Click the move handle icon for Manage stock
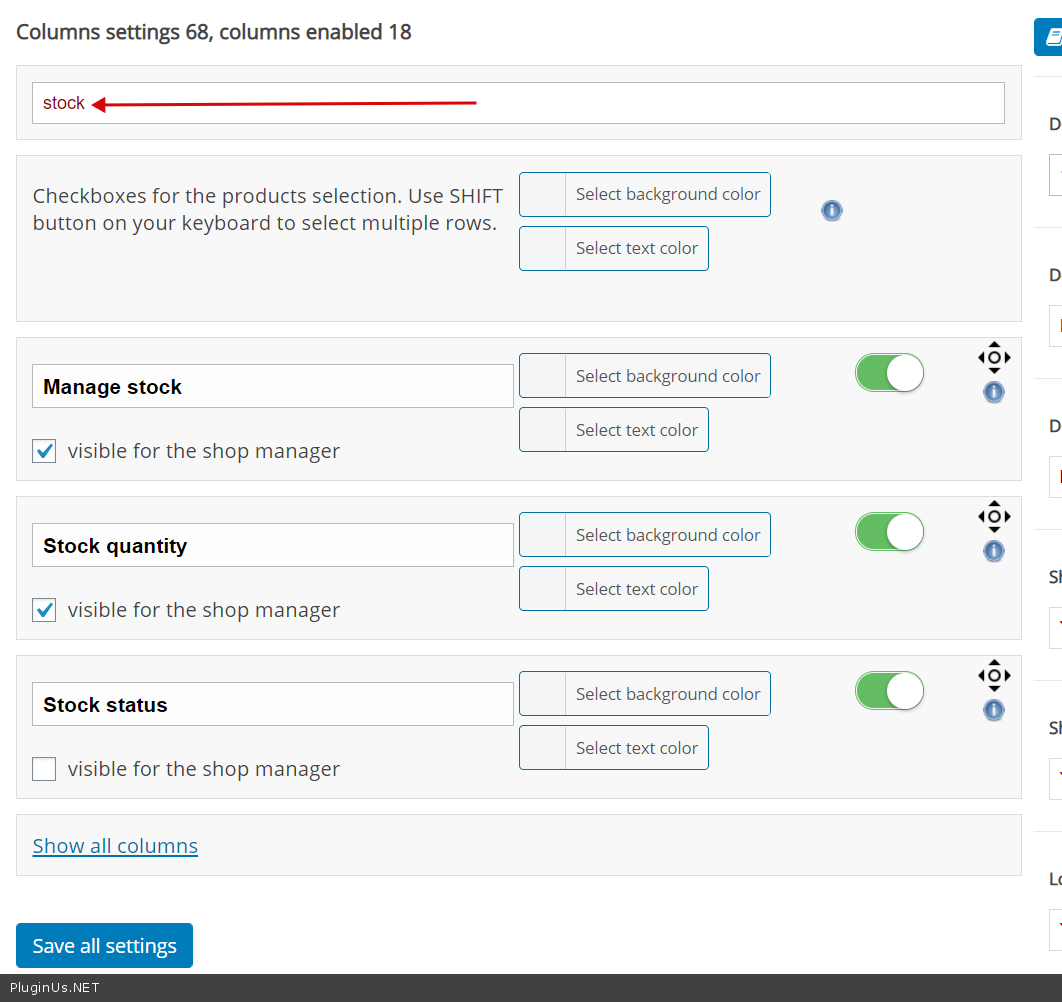Image resolution: width=1062 pixels, height=1002 pixels. [x=994, y=357]
